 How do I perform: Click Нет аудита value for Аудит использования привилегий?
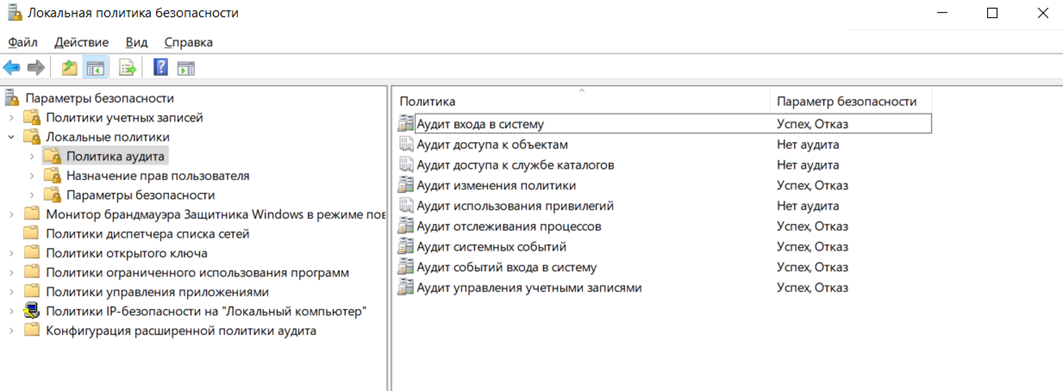[808, 205]
